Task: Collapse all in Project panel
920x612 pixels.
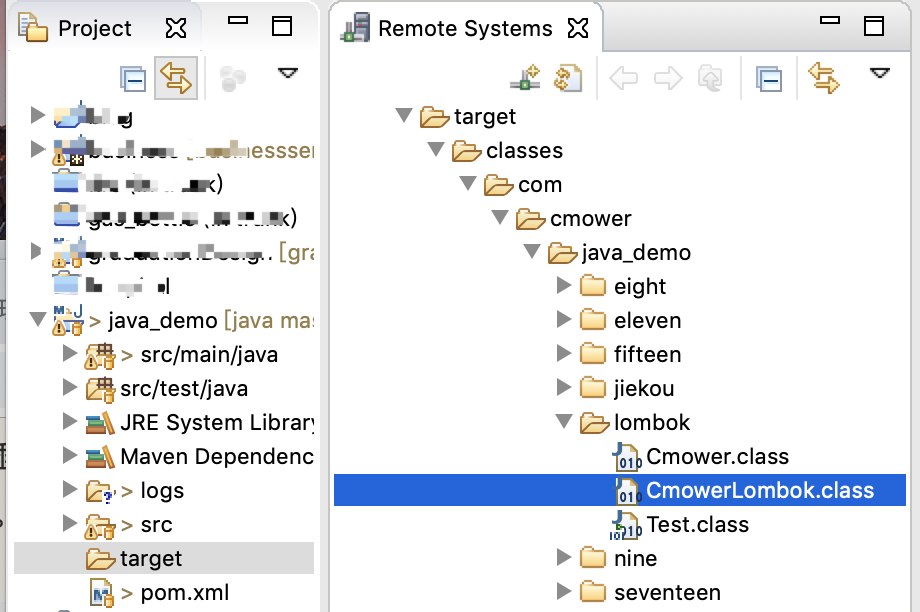Action: [133, 79]
